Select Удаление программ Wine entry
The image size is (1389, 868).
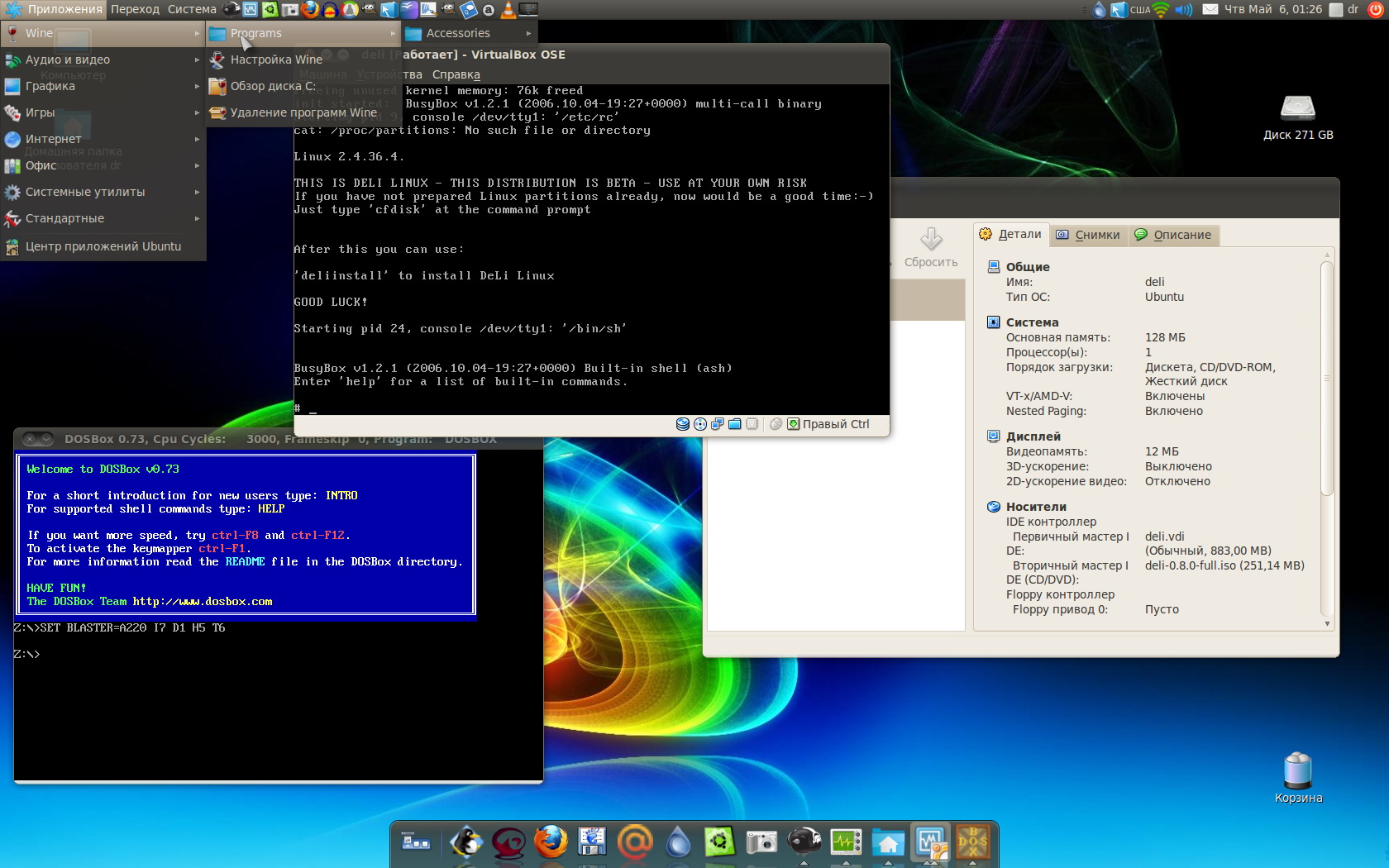point(303,112)
